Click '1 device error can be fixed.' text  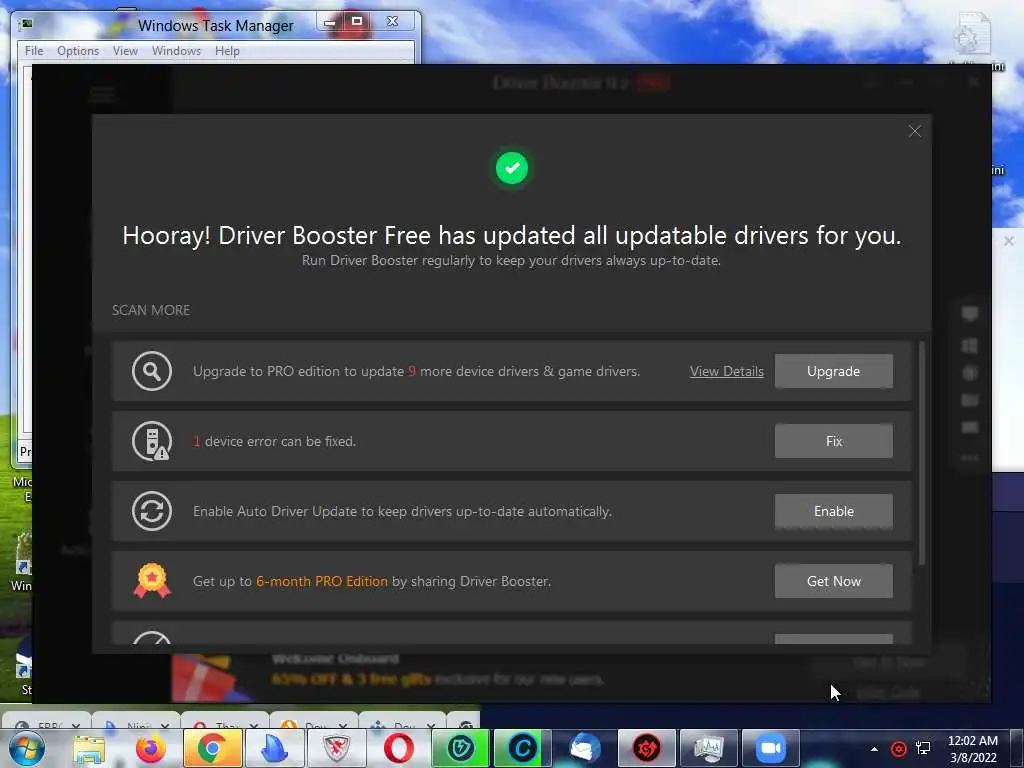(274, 441)
